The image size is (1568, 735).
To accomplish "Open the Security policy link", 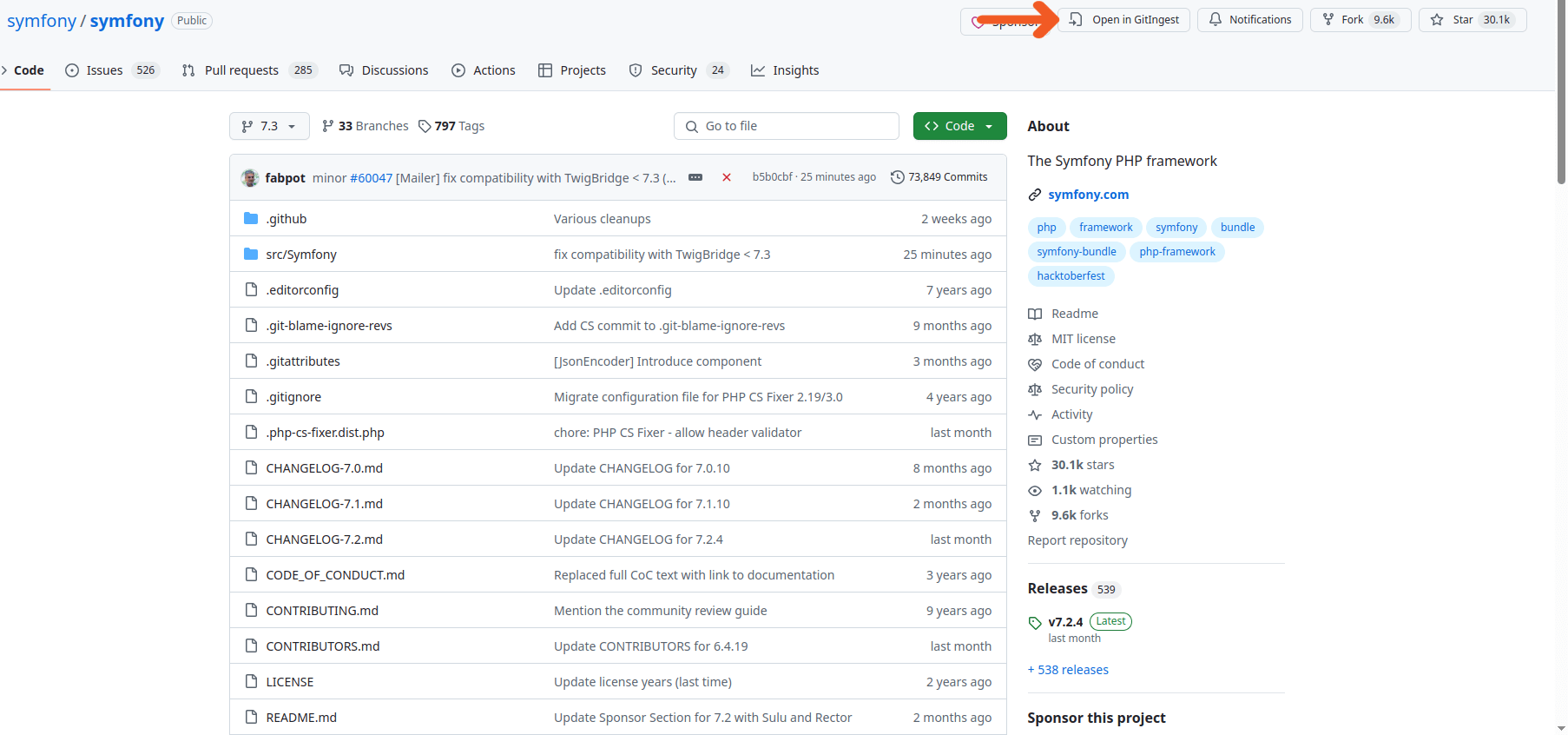I will click(x=1081, y=389).
